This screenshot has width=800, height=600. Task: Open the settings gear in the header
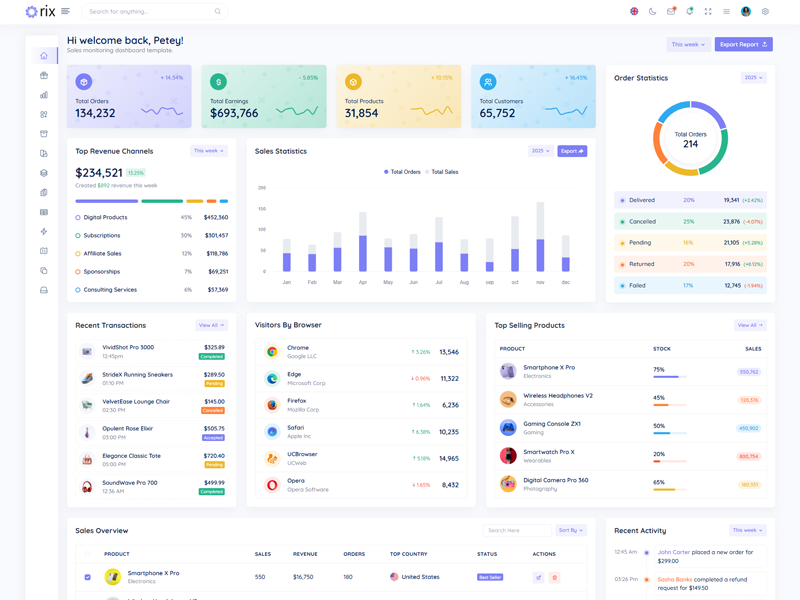(765, 12)
